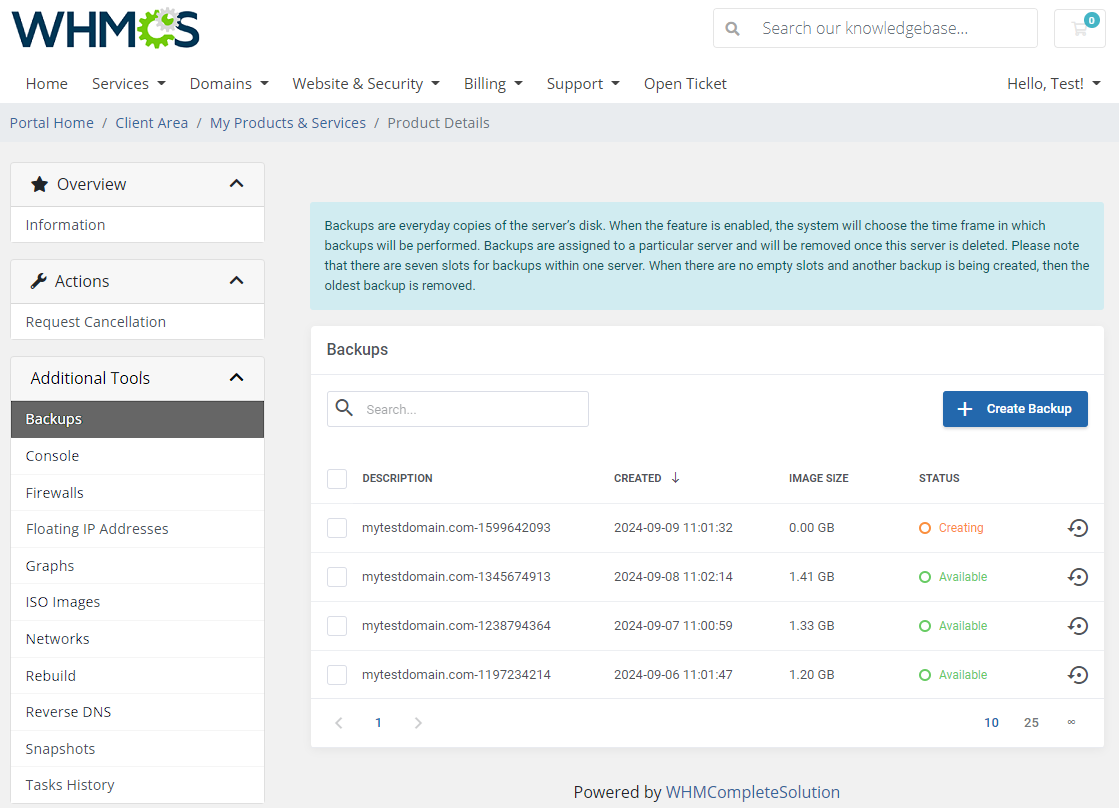Click the knowledgebase search magnifier icon
The width and height of the screenshot is (1119, 808).
(733, 28)
